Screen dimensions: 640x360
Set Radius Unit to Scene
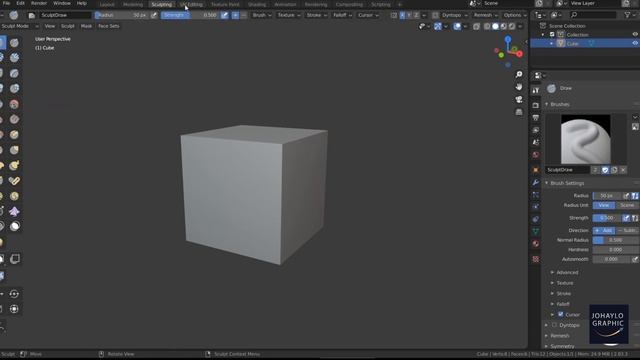627,205
